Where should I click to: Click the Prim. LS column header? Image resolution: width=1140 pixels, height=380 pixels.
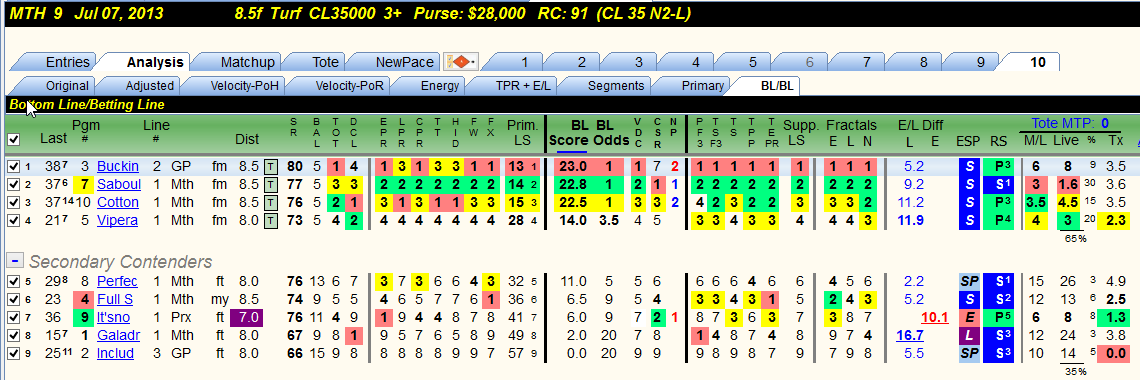tap(521, 132)
